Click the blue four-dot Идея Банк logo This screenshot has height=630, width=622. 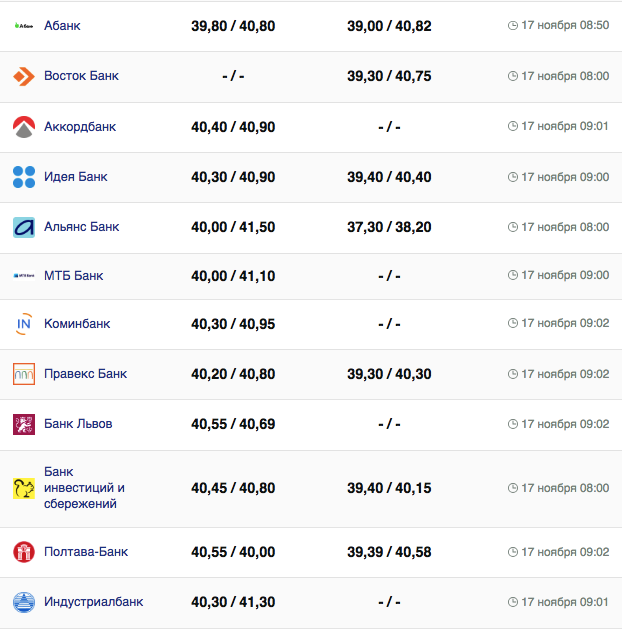(24, 177)
